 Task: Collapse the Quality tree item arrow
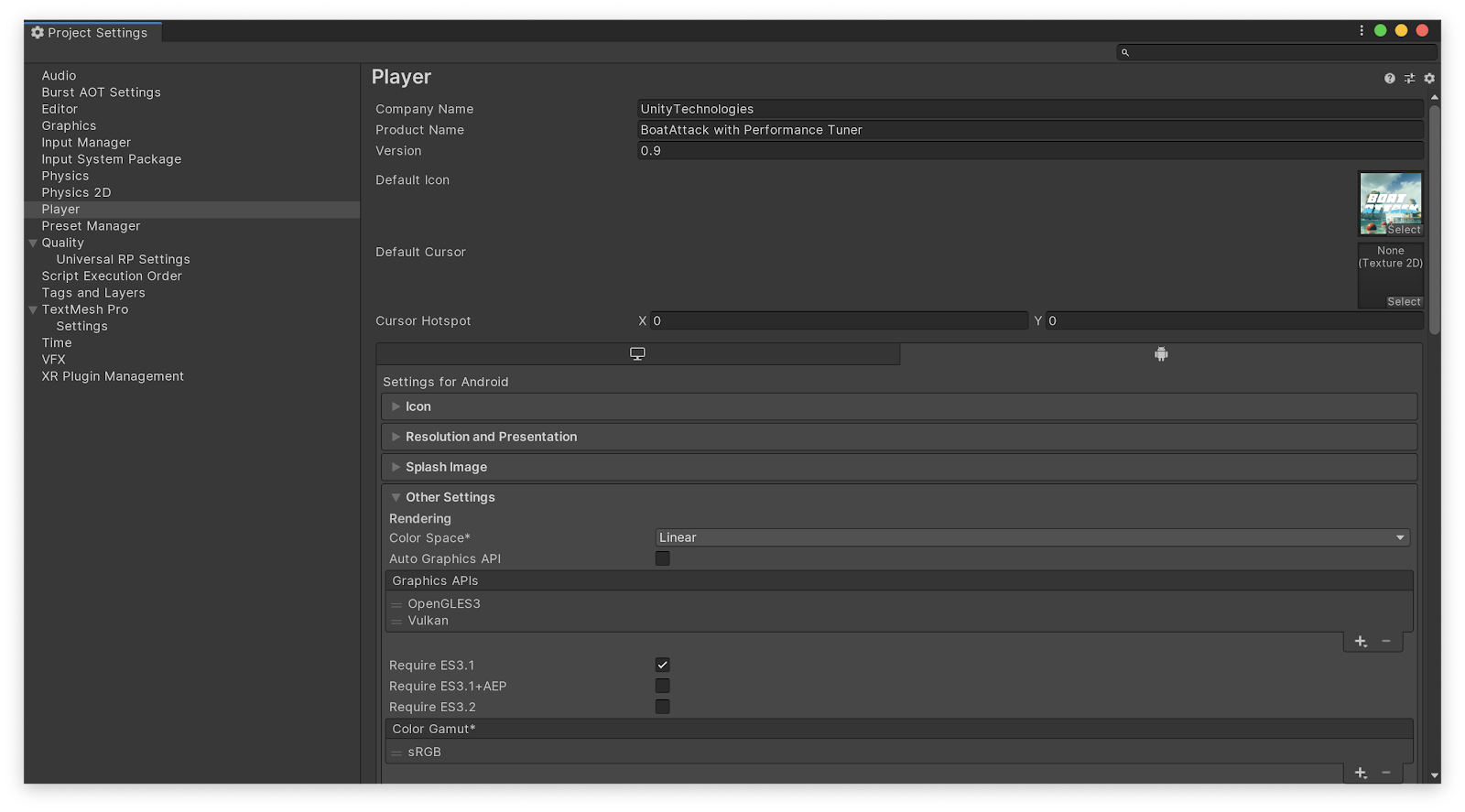tap(33, 244)
